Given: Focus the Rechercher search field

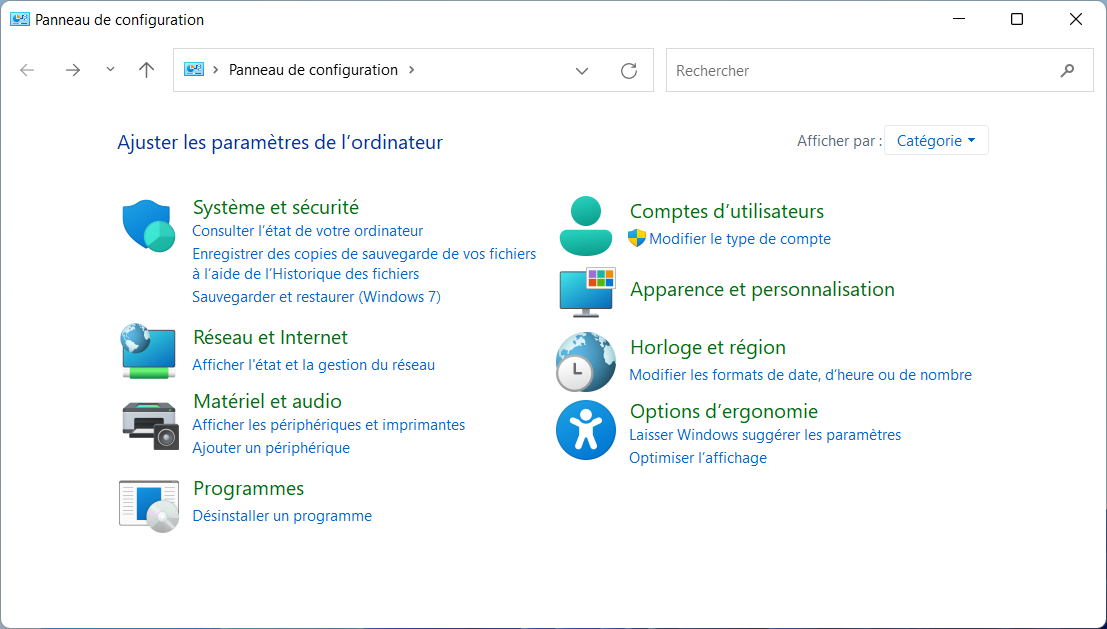Looking at the screenshot, I should 861,70.
